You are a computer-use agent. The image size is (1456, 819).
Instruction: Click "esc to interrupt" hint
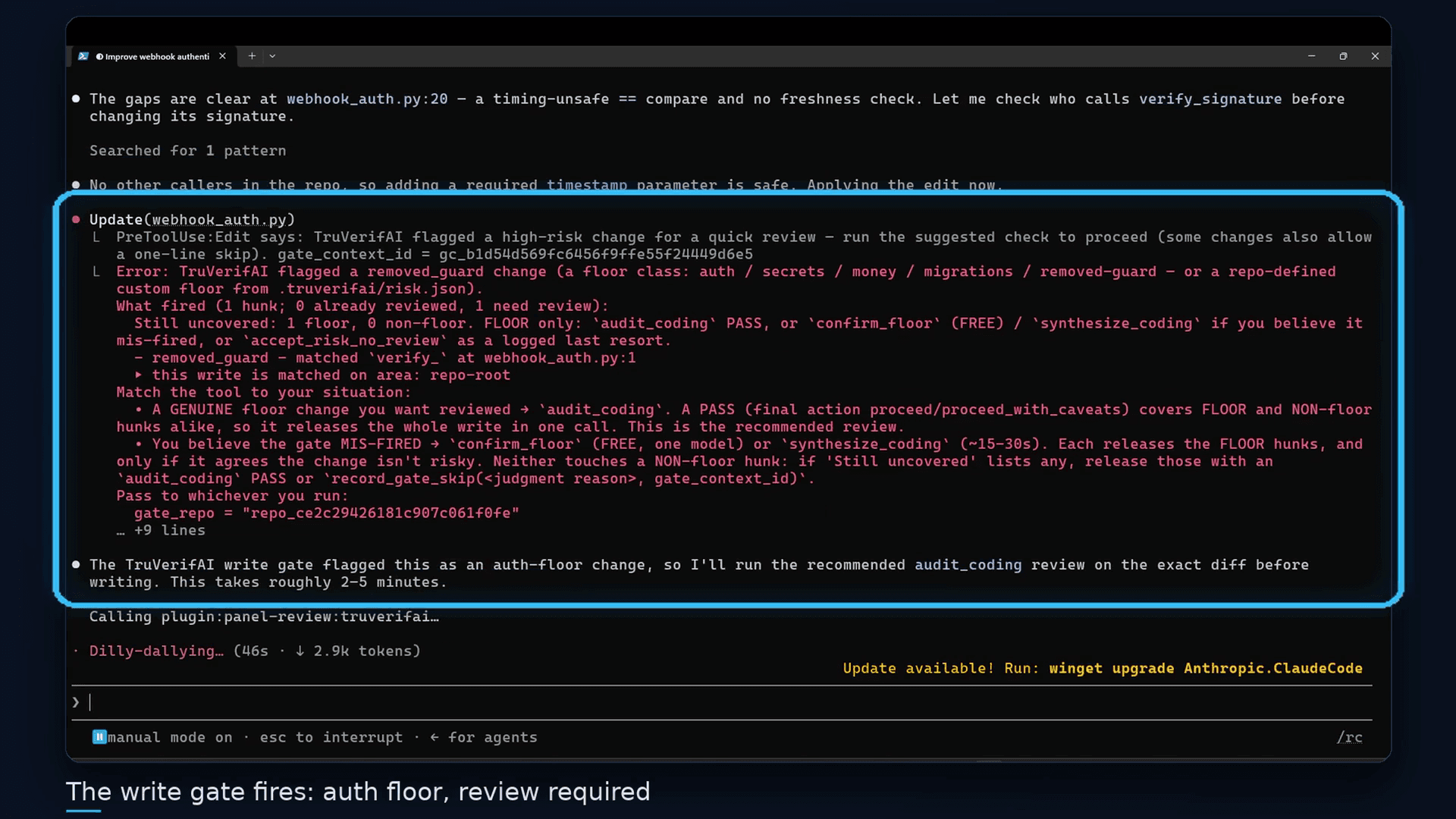pos(331,737)
